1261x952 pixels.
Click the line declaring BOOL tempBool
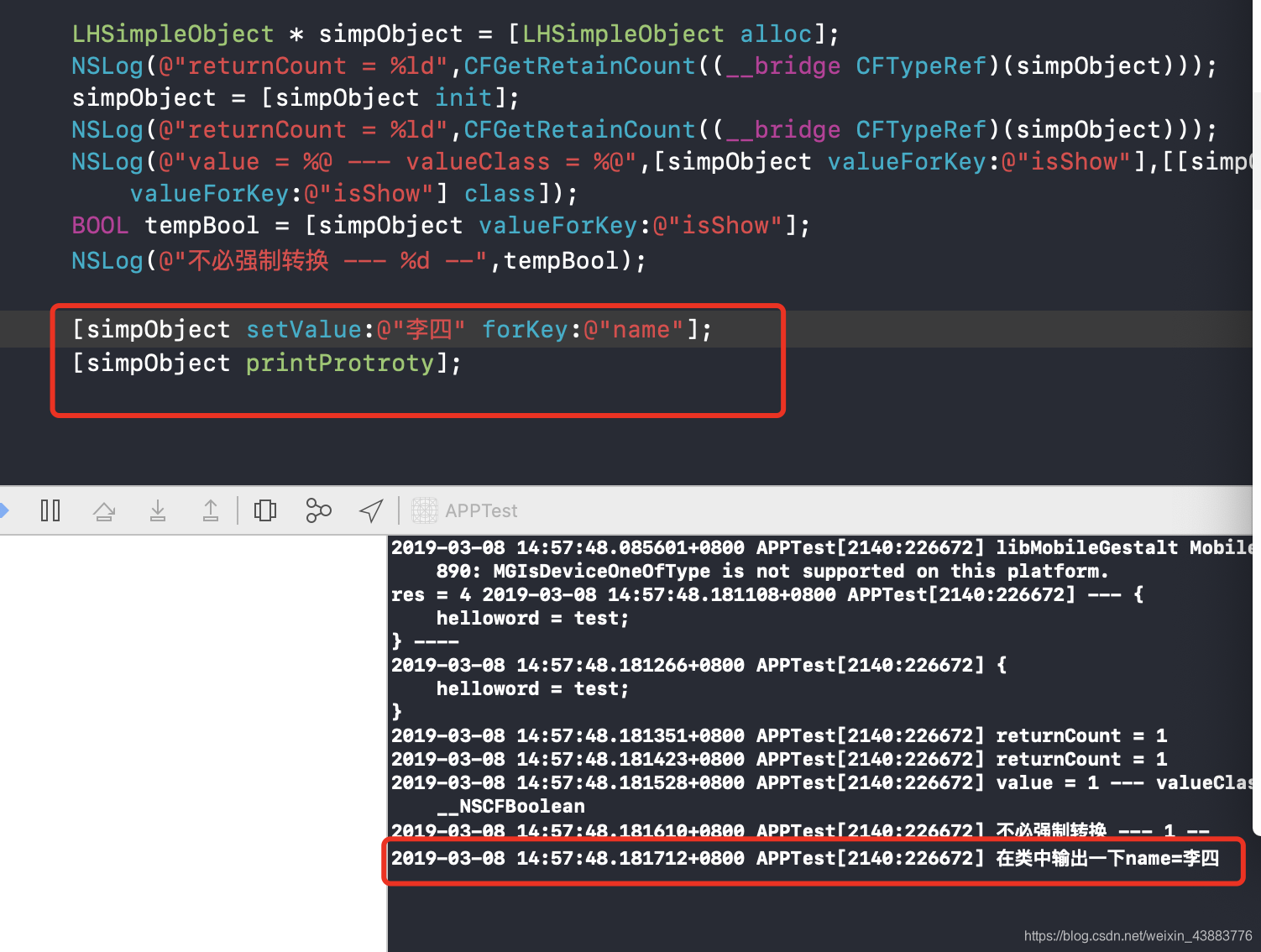[x=441, y=226]
